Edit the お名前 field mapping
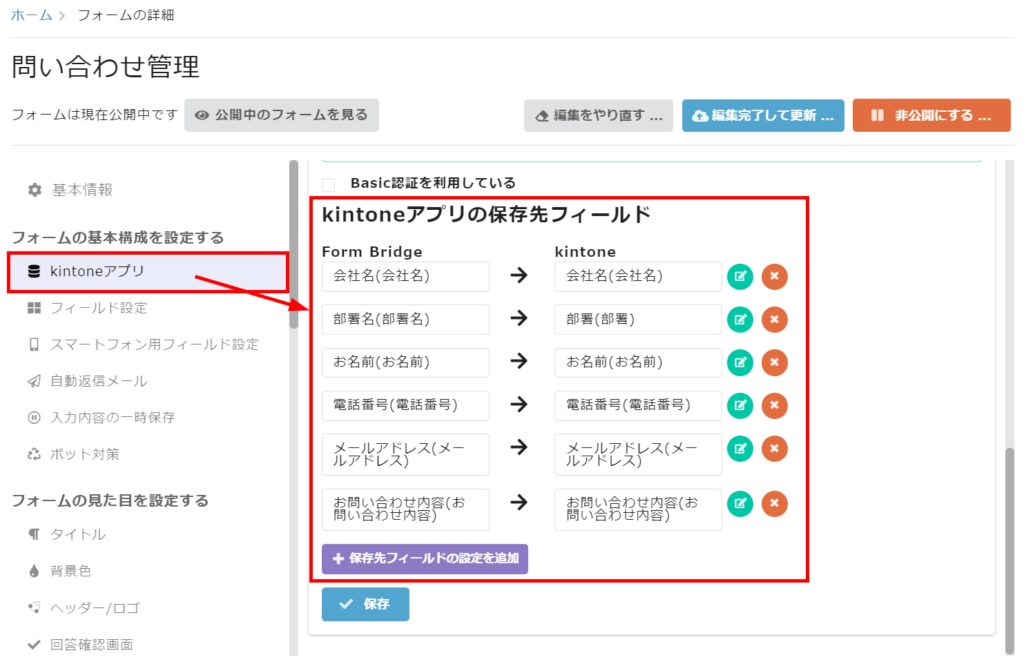Viewport: 1024px width, 662px height. (x=740, y=362)
